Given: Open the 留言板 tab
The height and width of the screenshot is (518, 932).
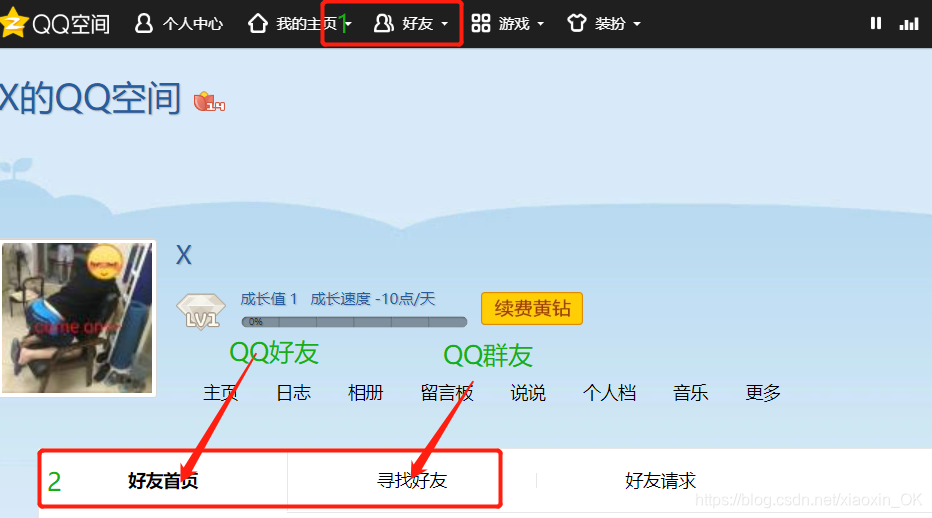Looking at the screenshot, I should [x=447, y=393].
